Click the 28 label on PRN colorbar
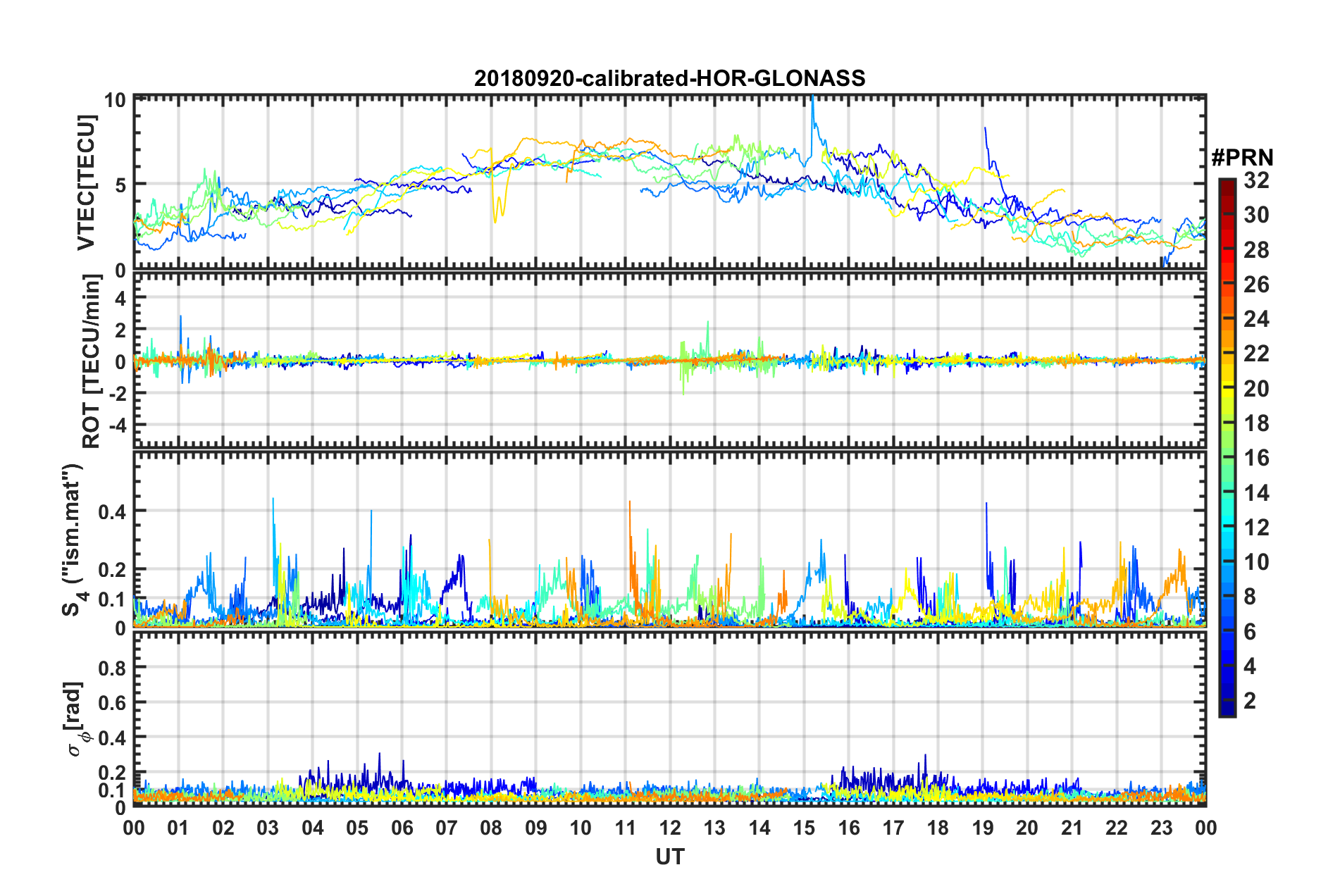The width and height of the screenshot is (1340, 896). click(x=1257, y=250)
